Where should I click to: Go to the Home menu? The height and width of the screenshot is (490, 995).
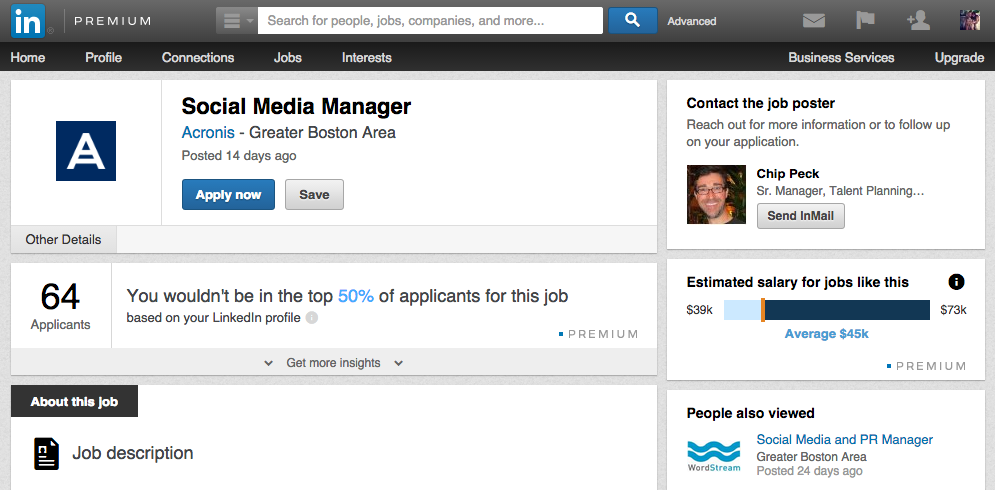point(28,57)
